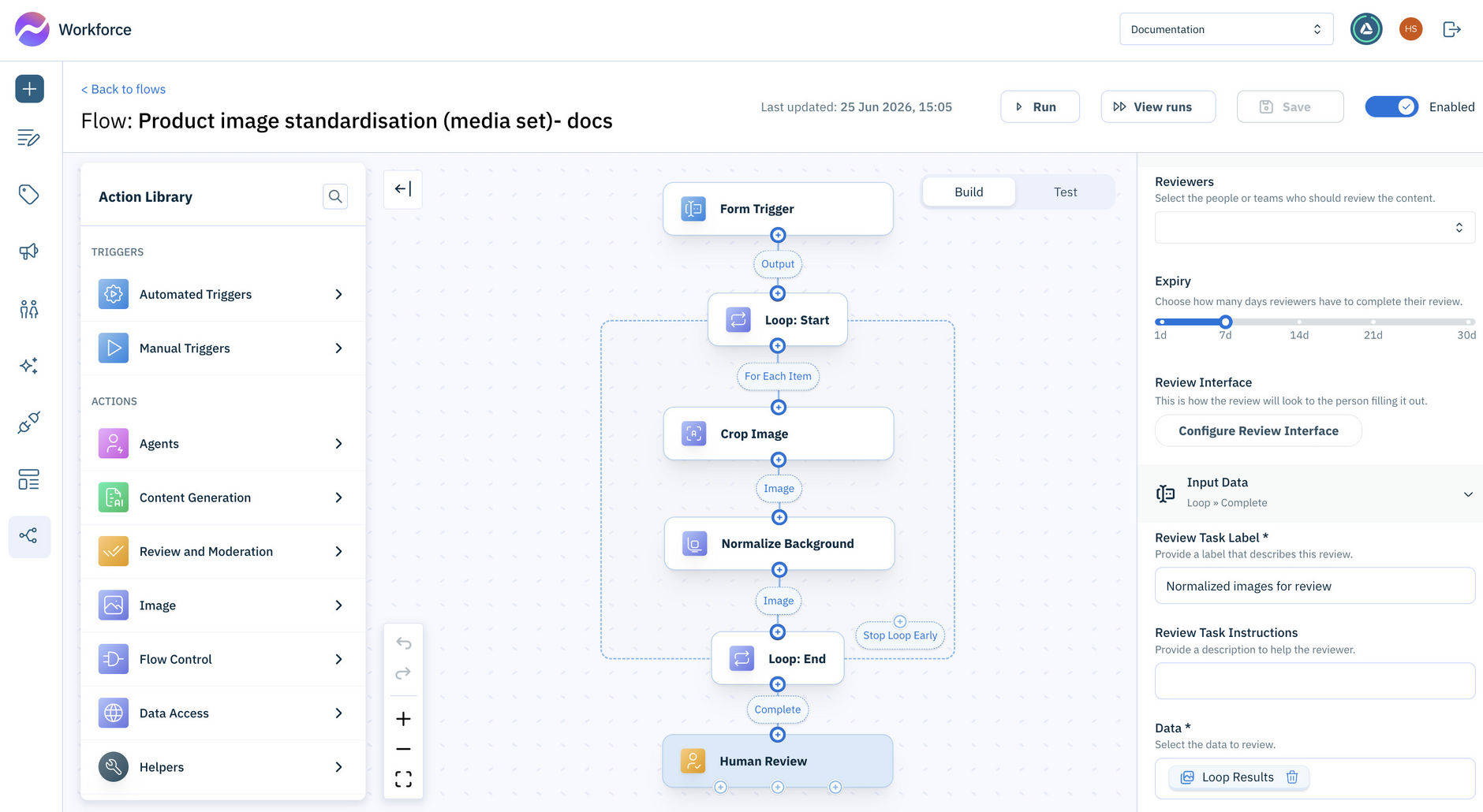Click the teal organization logo icon
1483x812 pixels.
[1366, 29]
